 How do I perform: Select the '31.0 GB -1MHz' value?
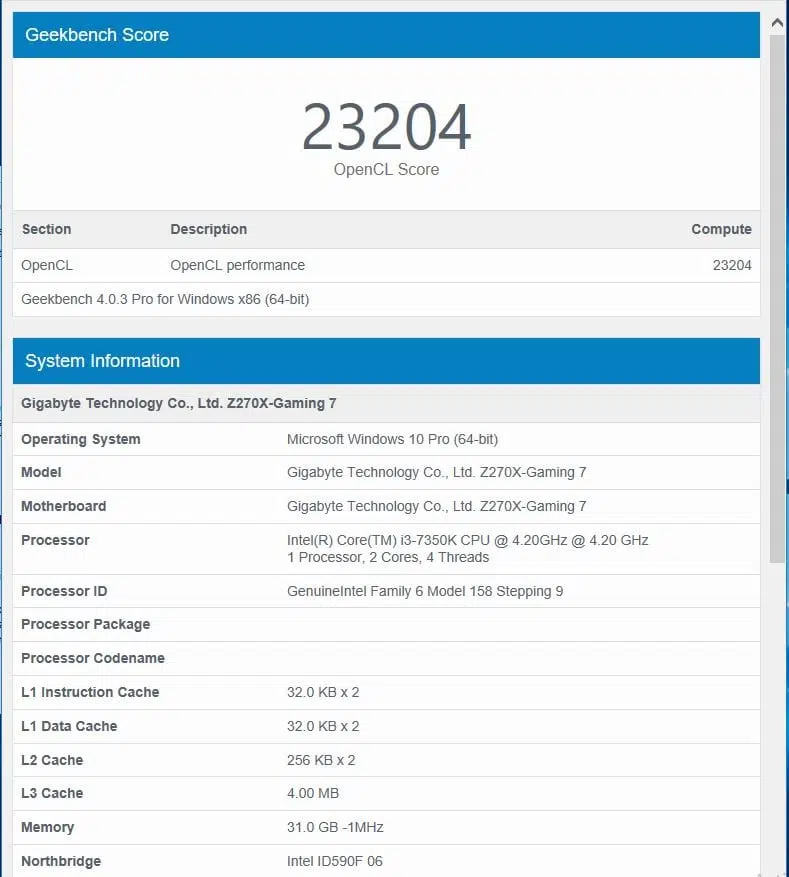pos(336,827)
